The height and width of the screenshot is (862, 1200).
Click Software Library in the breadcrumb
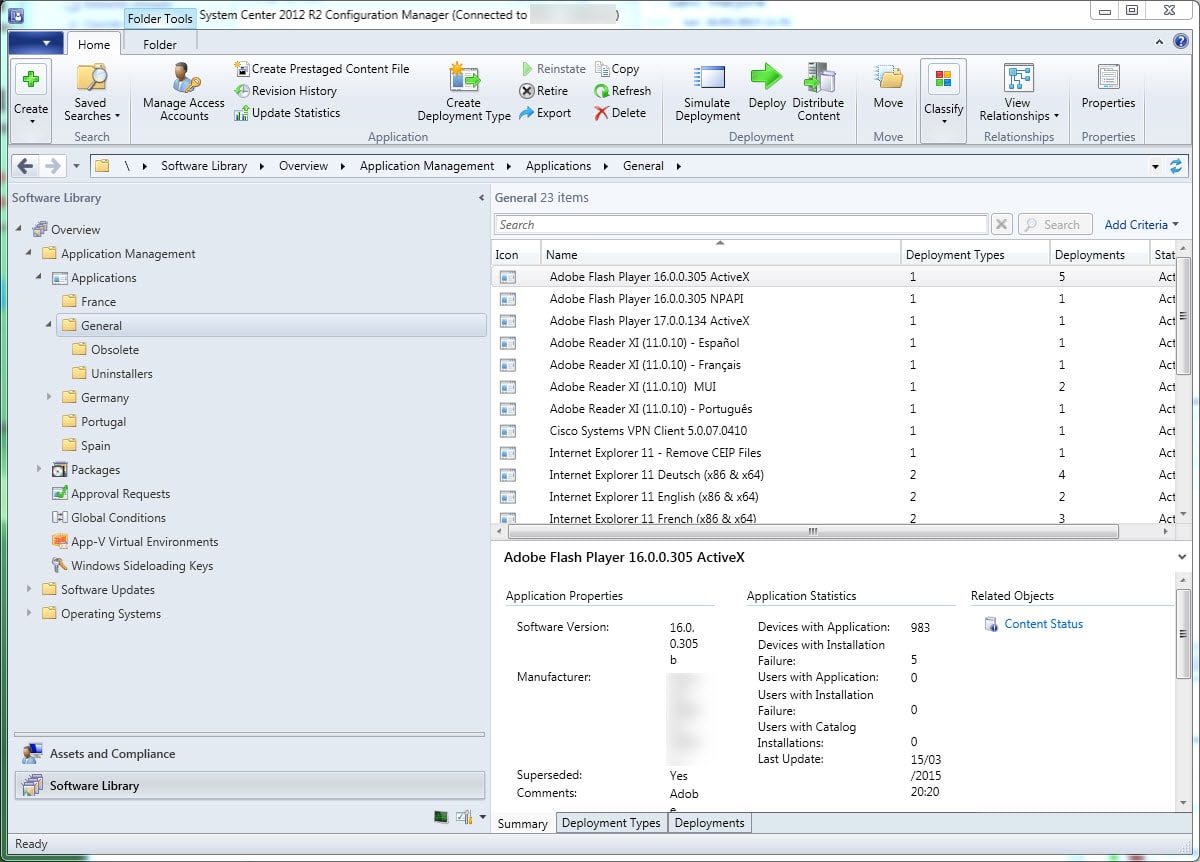click(204, 166)
